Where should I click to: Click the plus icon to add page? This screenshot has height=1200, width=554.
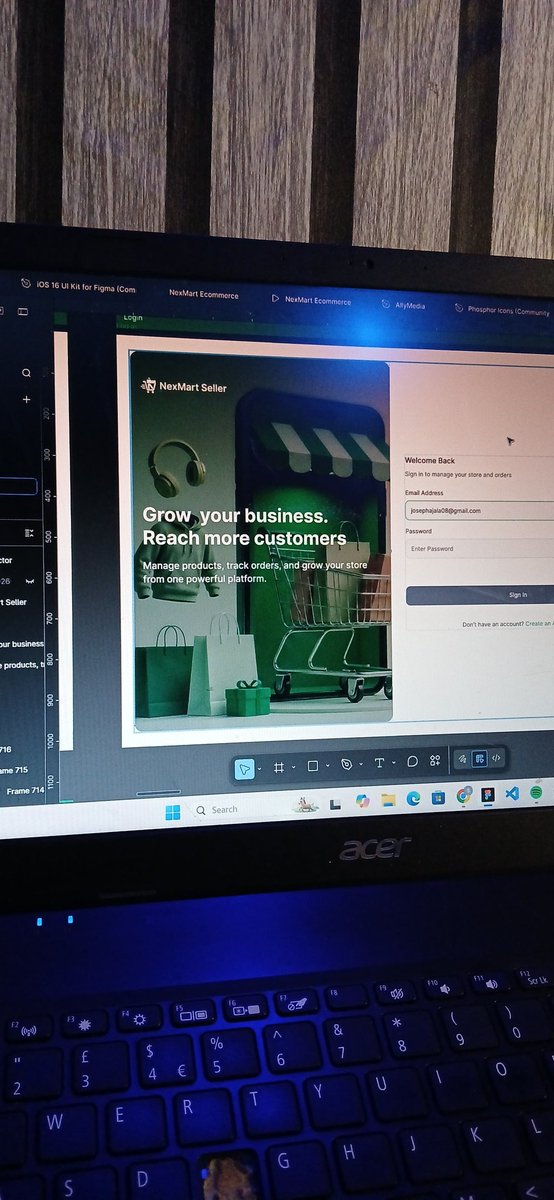point(27,399)
